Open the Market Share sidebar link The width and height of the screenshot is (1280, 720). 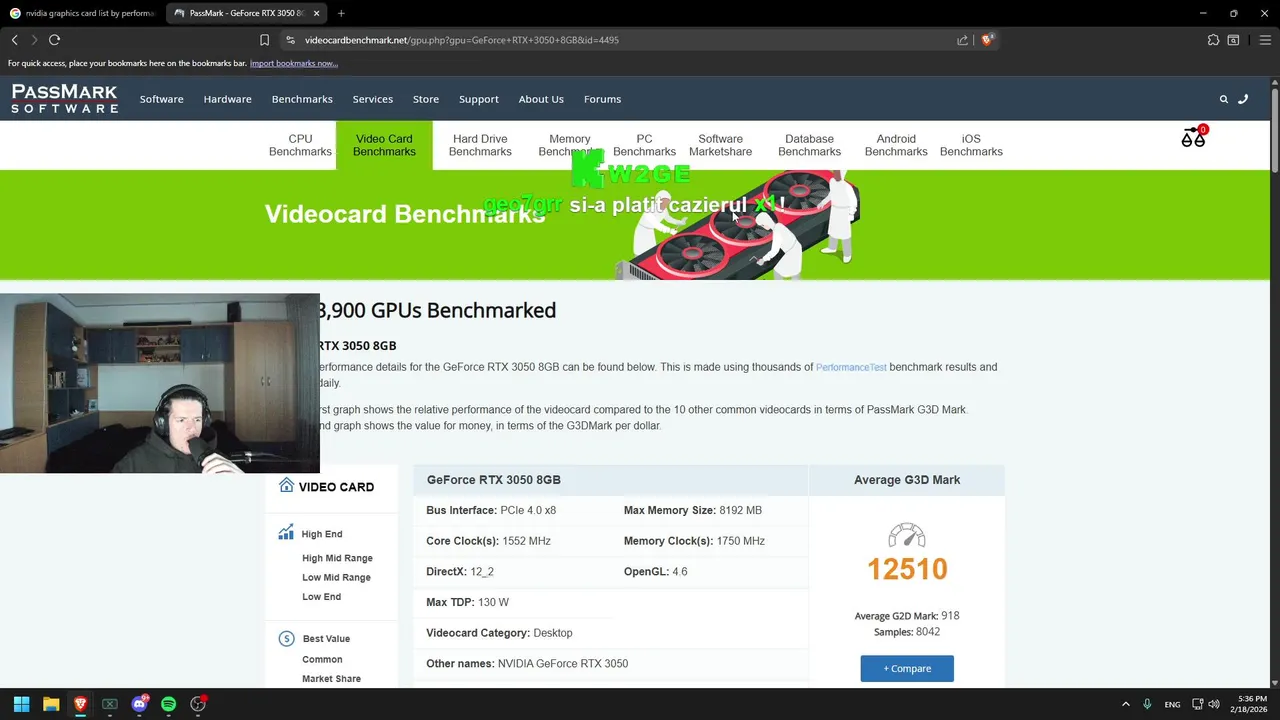pos(331,678)
